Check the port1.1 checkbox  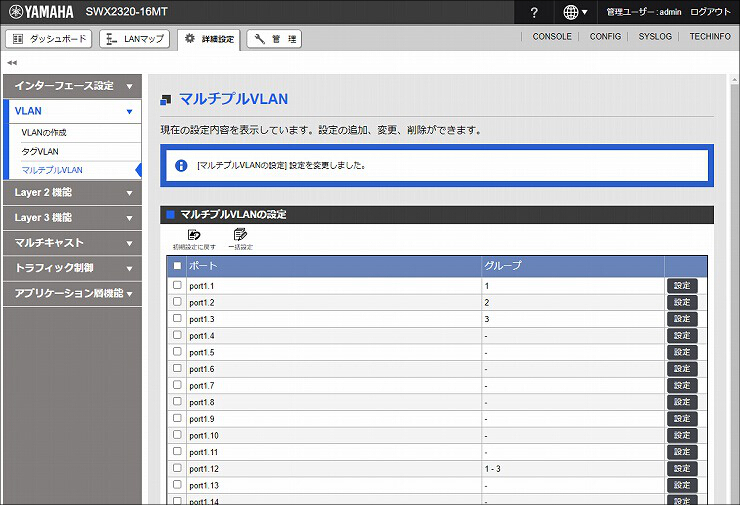(x=177, y=285)
